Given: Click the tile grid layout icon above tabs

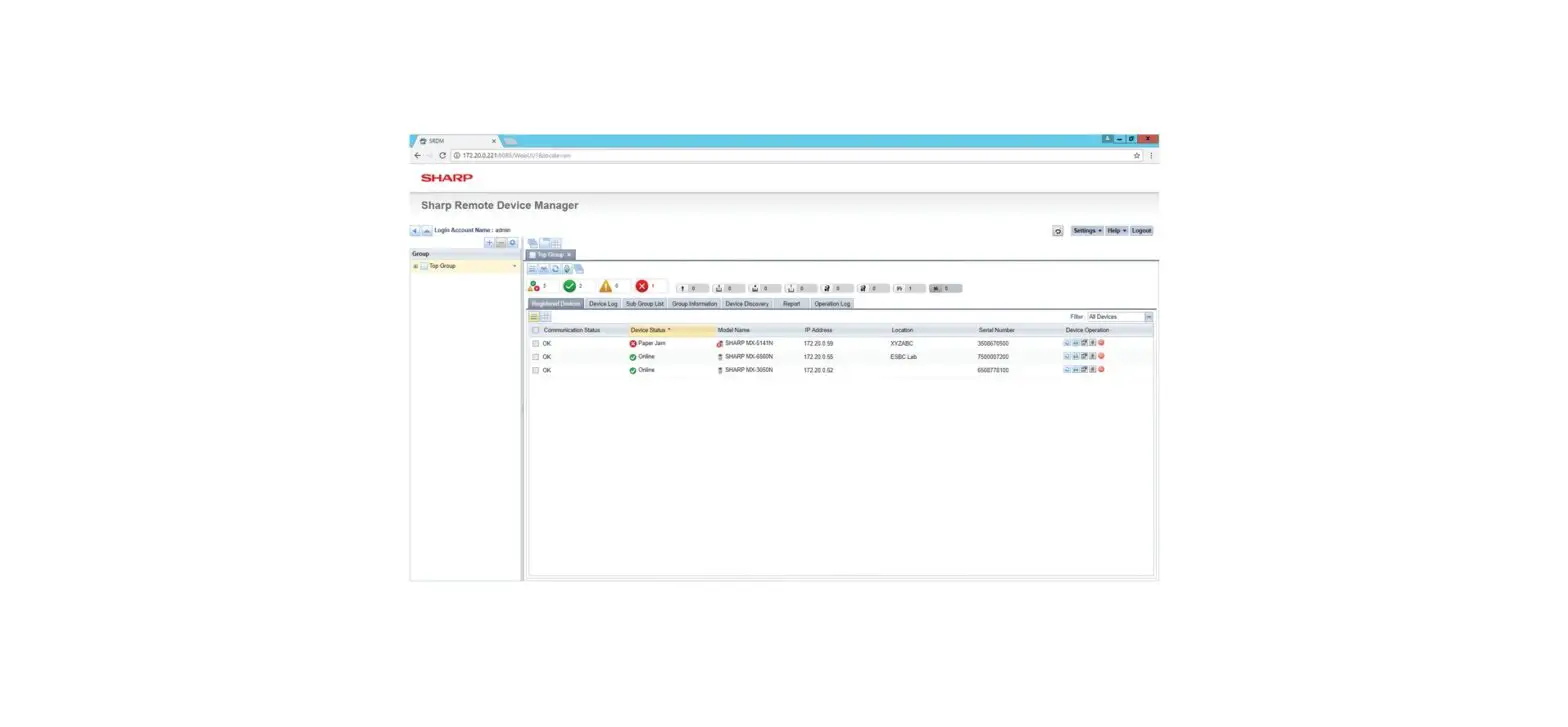Looking at the screenshot, I should [x=555, y=243].
